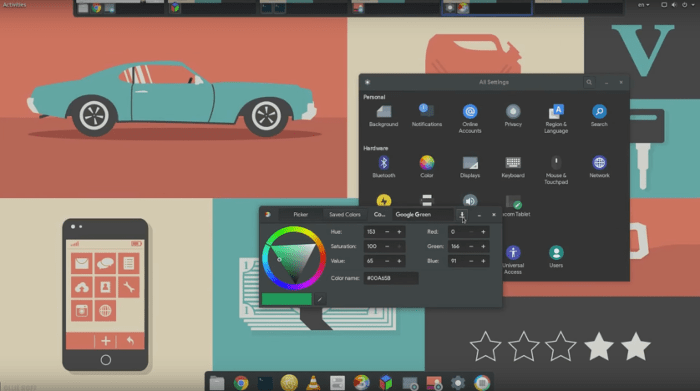Open Background settings in All Settings

pos(383,116)
